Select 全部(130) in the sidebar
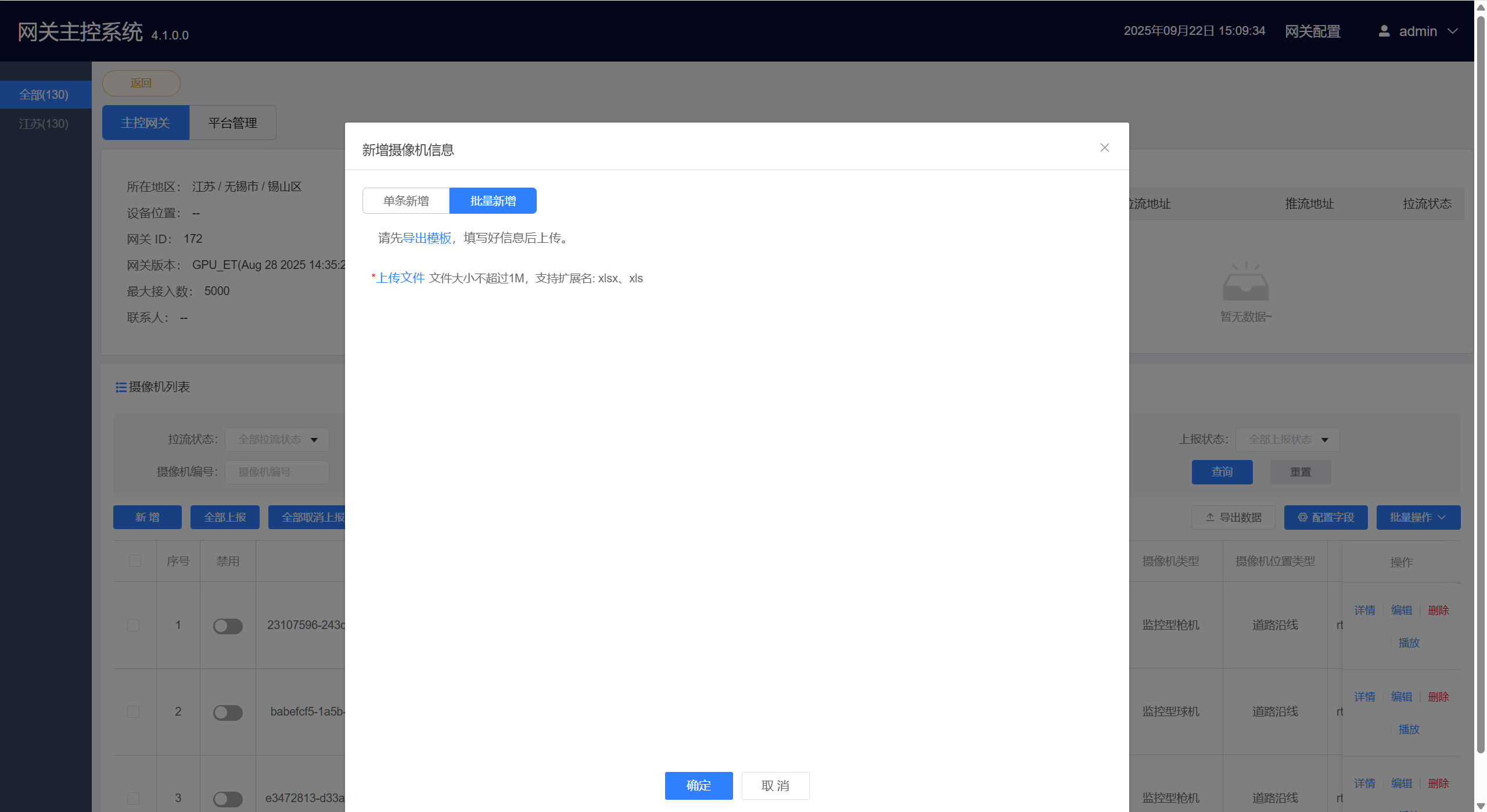The image size is (1487, 812). coord(46,95)
